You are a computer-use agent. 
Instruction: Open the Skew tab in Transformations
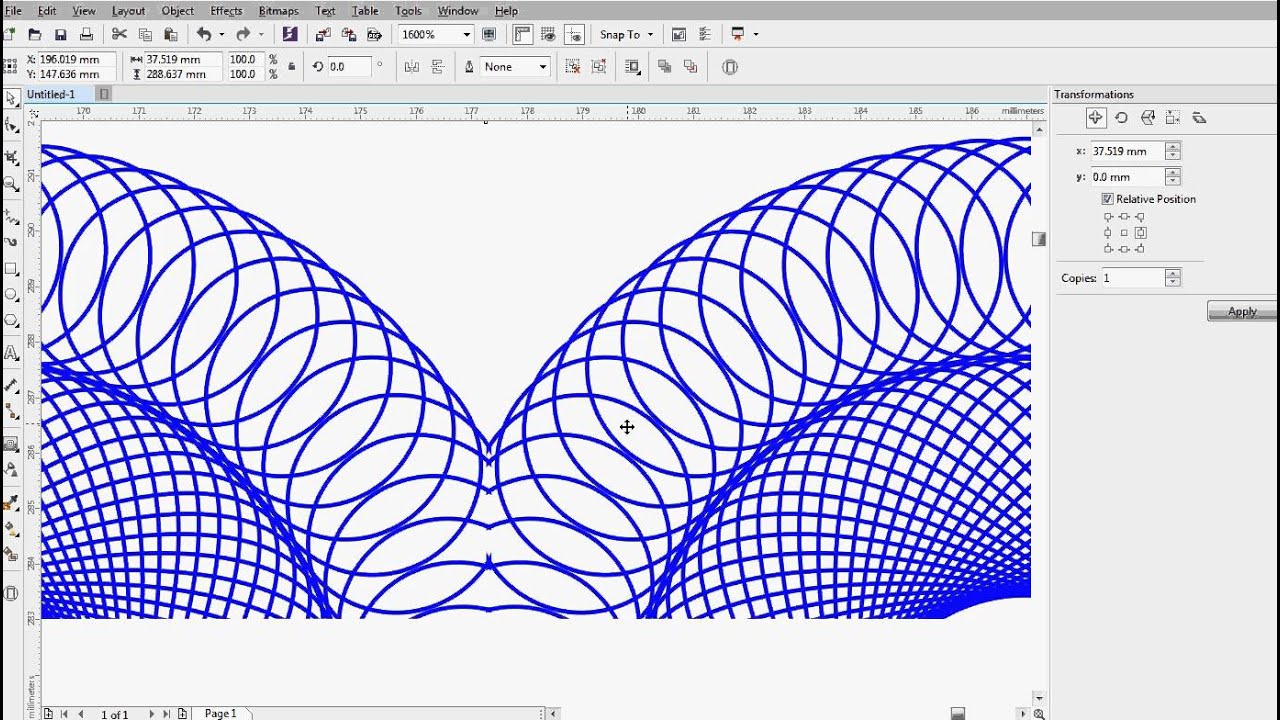click(1199, 118)
